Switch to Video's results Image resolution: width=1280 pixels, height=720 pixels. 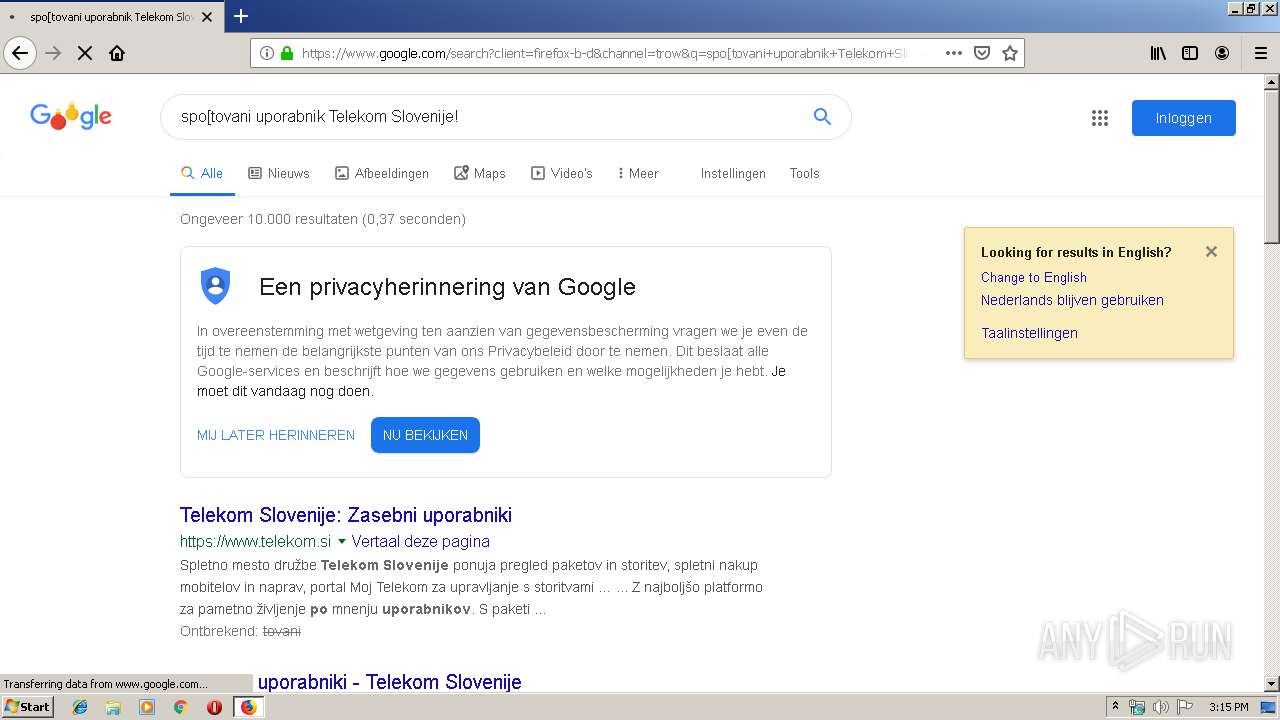[x=562, y=173]
